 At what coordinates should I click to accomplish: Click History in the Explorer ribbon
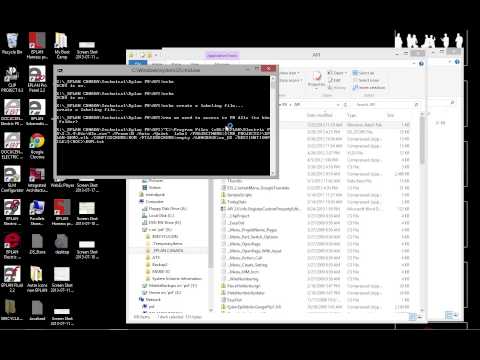coord(337,88)
